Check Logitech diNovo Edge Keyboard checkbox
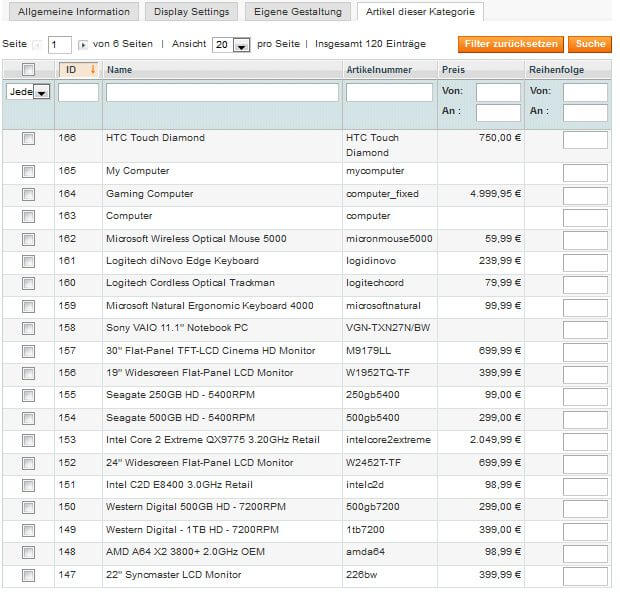 click(x=28, y=261)
